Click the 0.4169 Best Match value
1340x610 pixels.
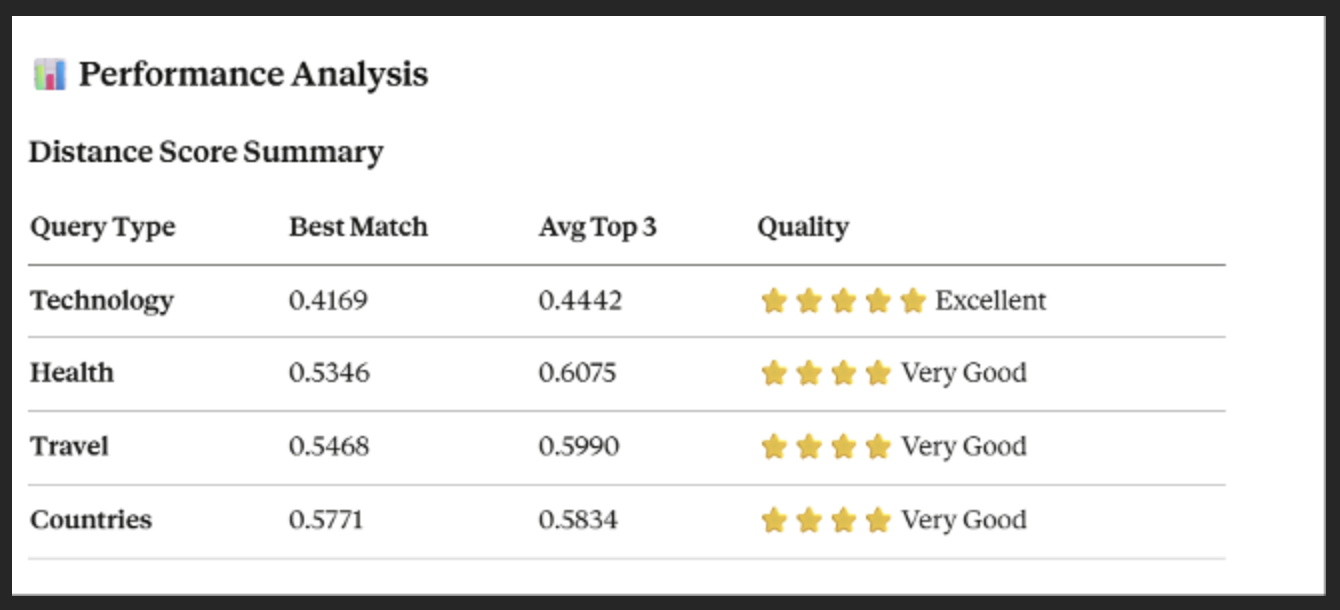tap(328, 301)
